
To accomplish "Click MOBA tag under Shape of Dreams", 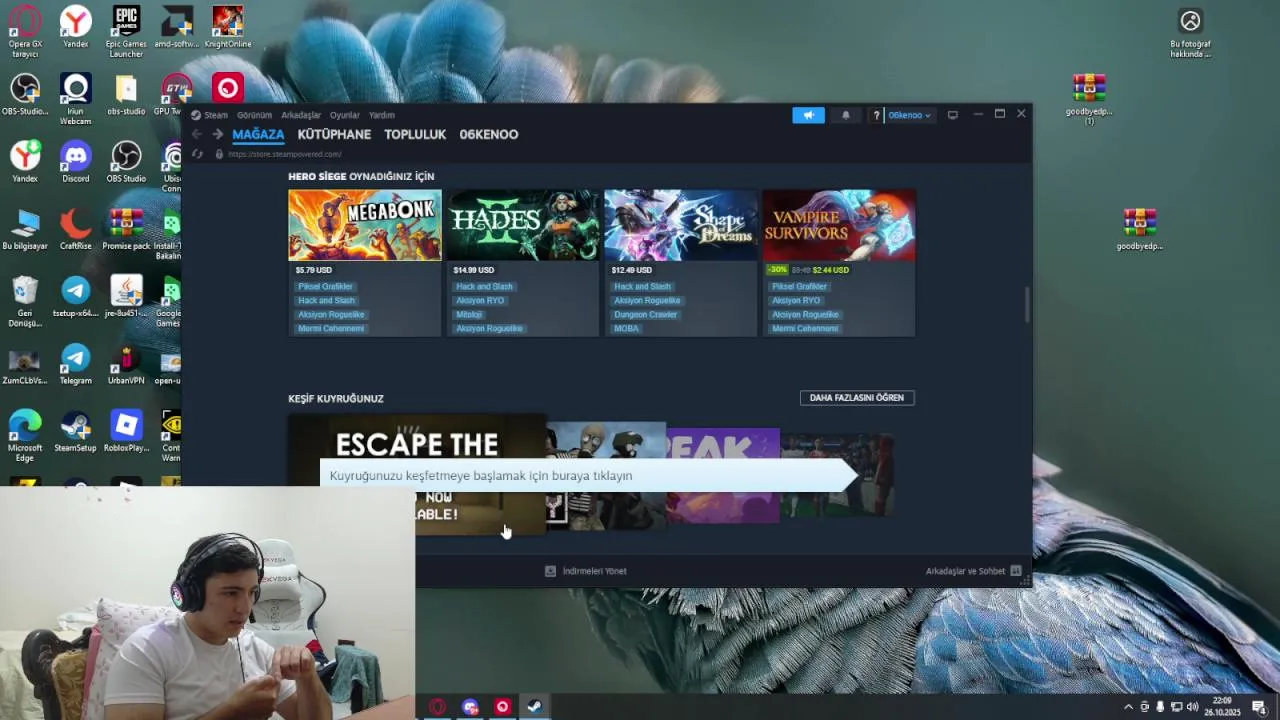I will click(x=626, y=328).
